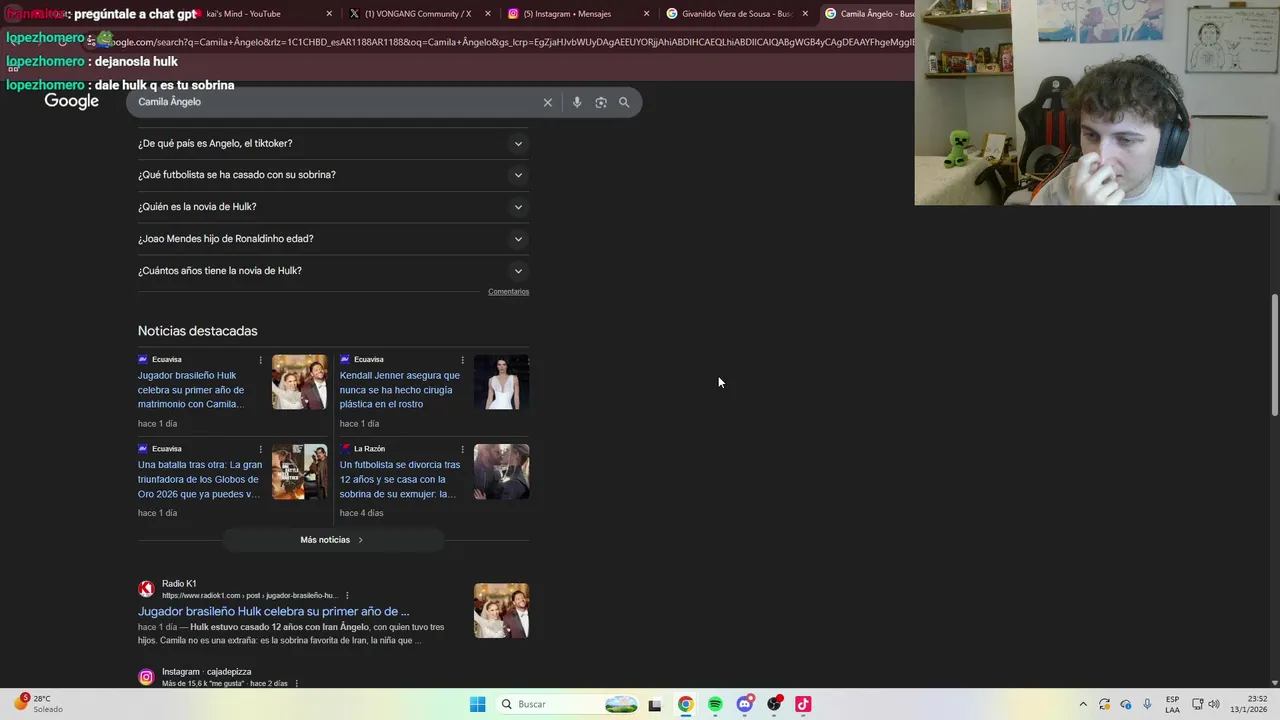Open Kendall Jenner cirugía plástica headline
Image resolution: width=1280 pixels, height=720 pixels.
[399, 390]
